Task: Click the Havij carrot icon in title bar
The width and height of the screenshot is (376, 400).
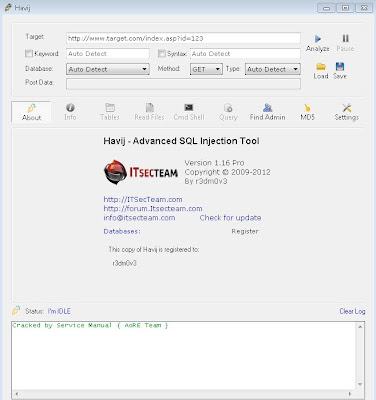Action: pyautogui.click(x=8, y=7)
